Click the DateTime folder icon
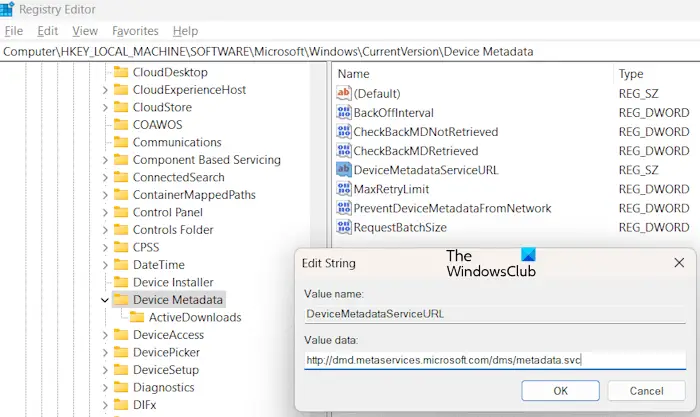Screen dimensions: 700x417 pyautogui.click(x=121, y=265)
